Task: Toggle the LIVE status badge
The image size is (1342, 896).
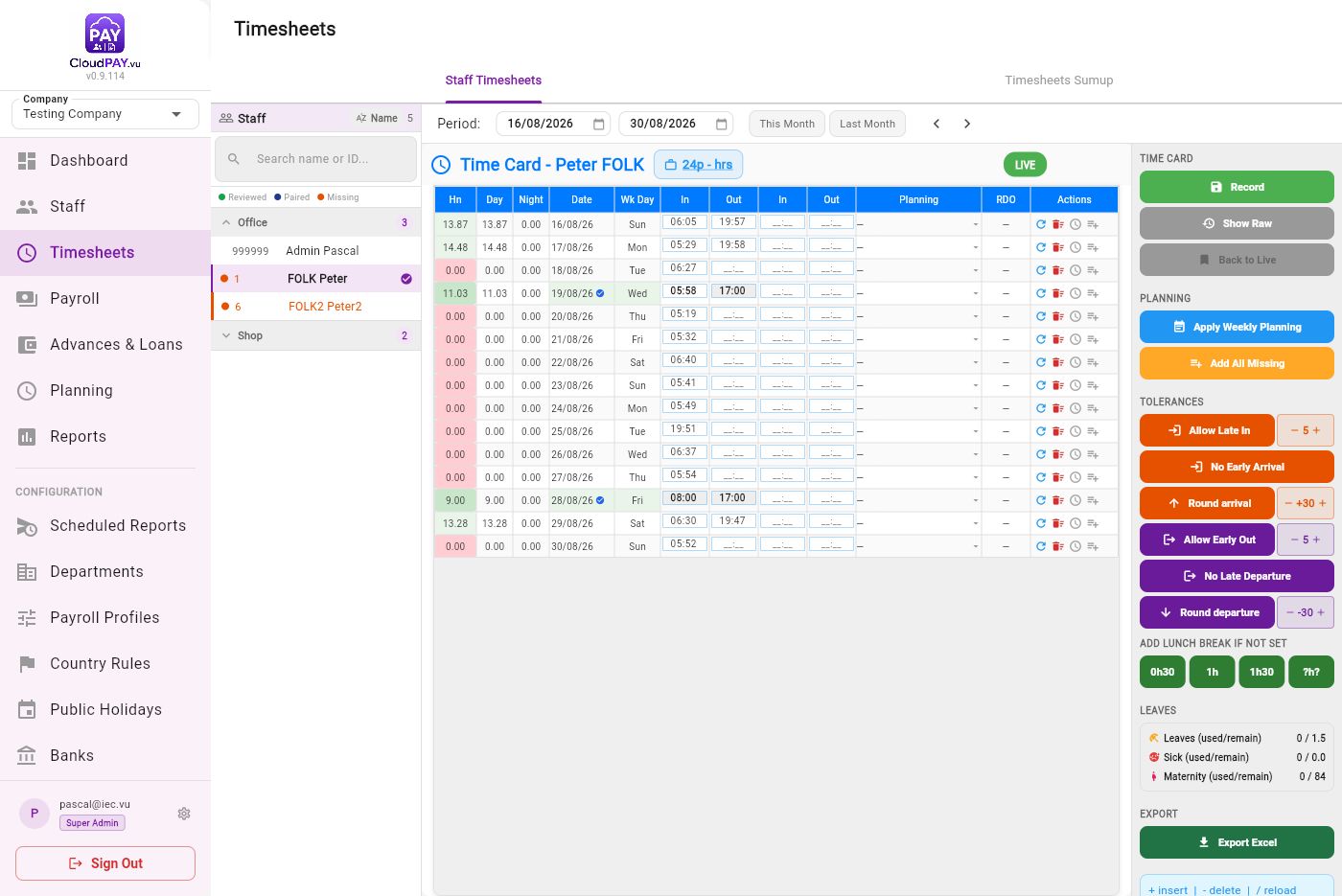Action: tap(1025, 165)
